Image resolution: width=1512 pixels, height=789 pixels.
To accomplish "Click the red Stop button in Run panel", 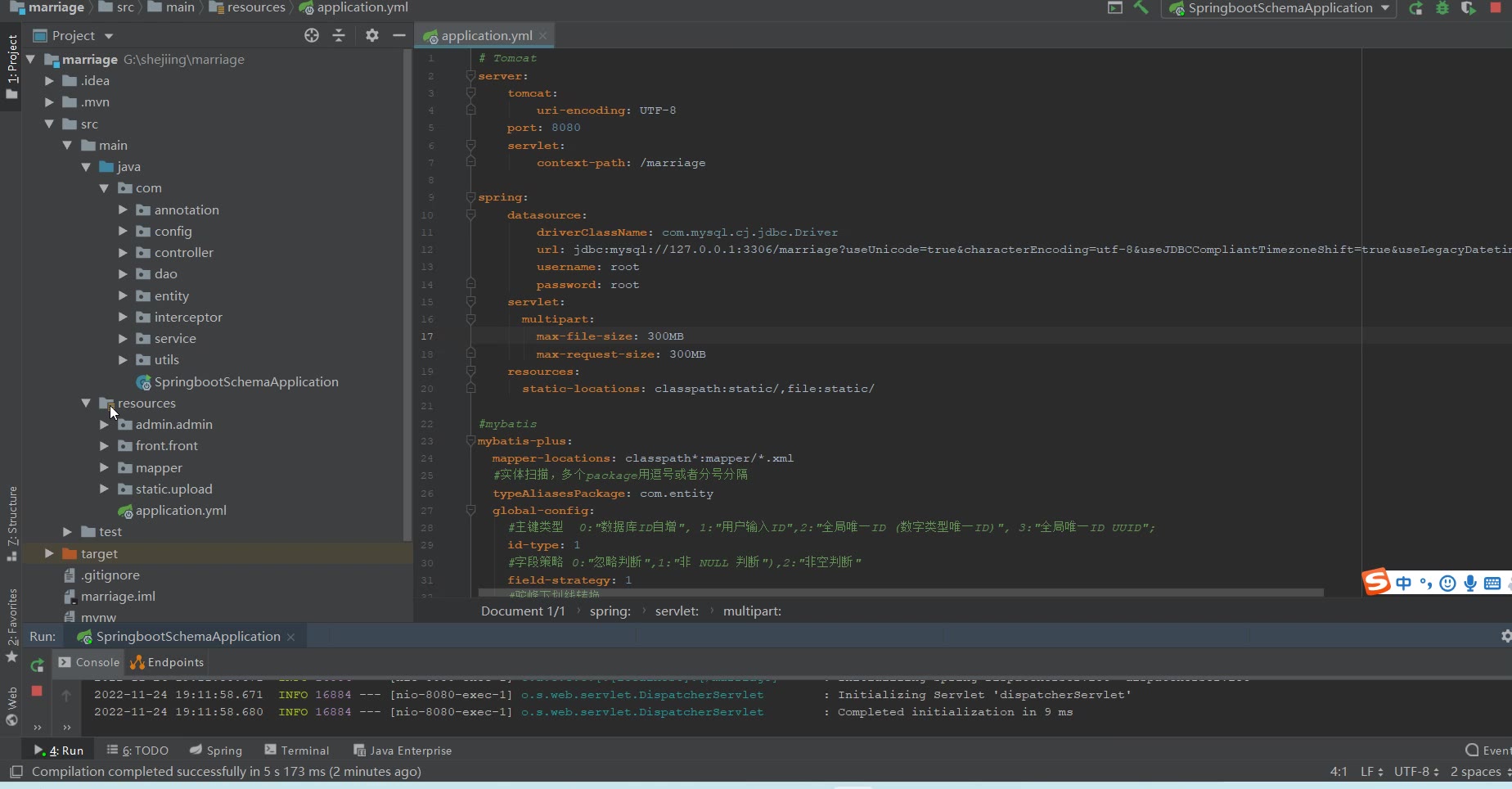I will (x=37, y=691).
